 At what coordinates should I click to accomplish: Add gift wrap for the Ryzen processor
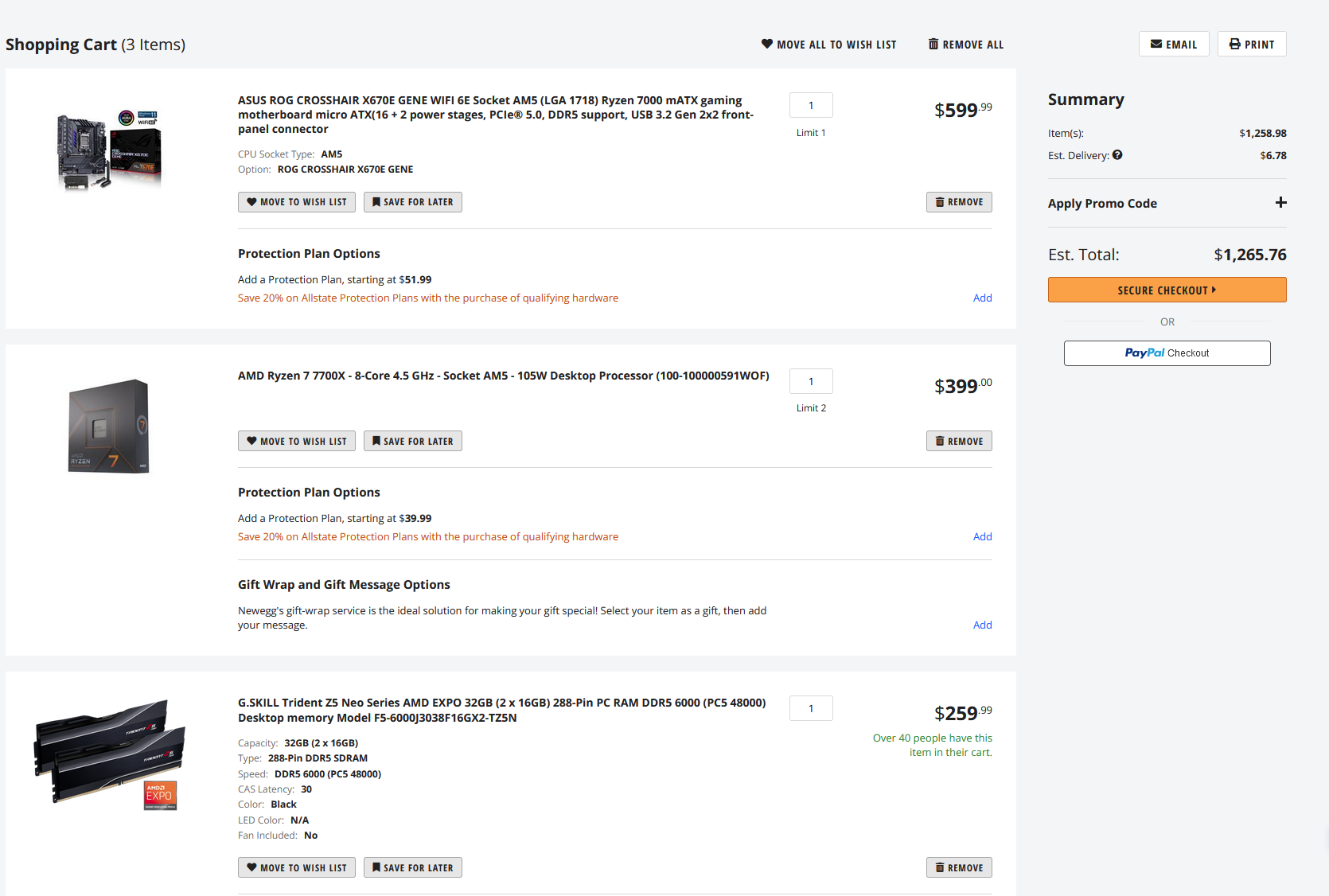982,625
